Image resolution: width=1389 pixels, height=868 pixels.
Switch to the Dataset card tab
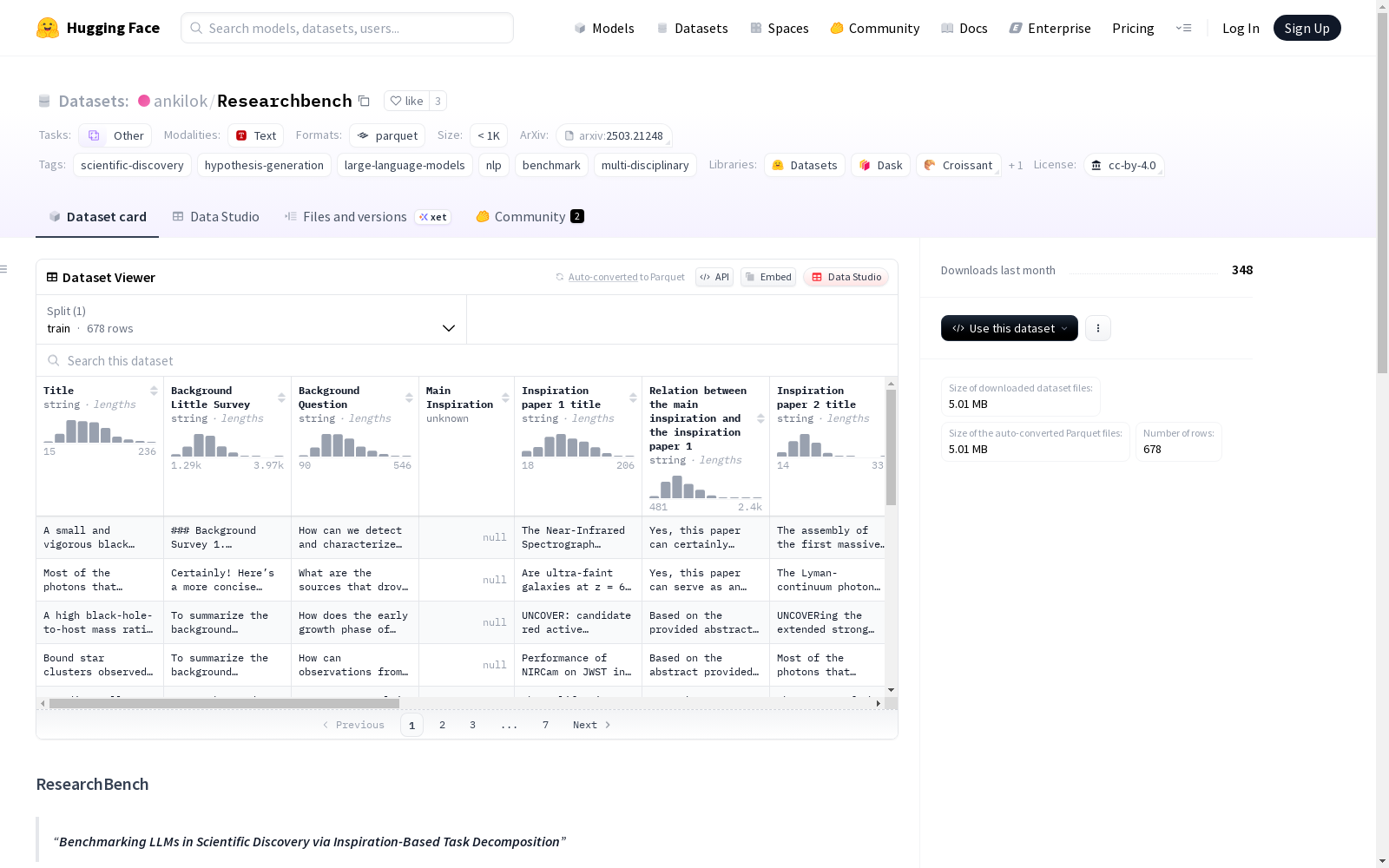click(97, 217)
